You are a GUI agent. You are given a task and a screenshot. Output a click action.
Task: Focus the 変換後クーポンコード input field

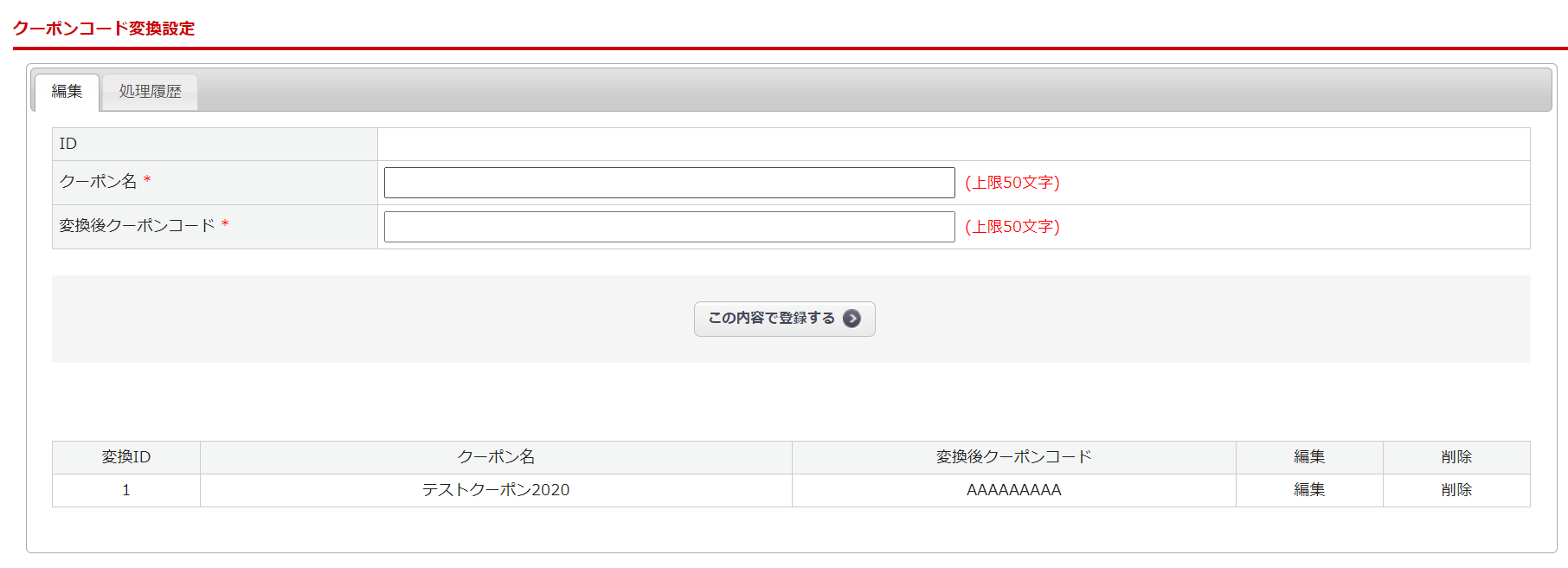pos(669,227)
